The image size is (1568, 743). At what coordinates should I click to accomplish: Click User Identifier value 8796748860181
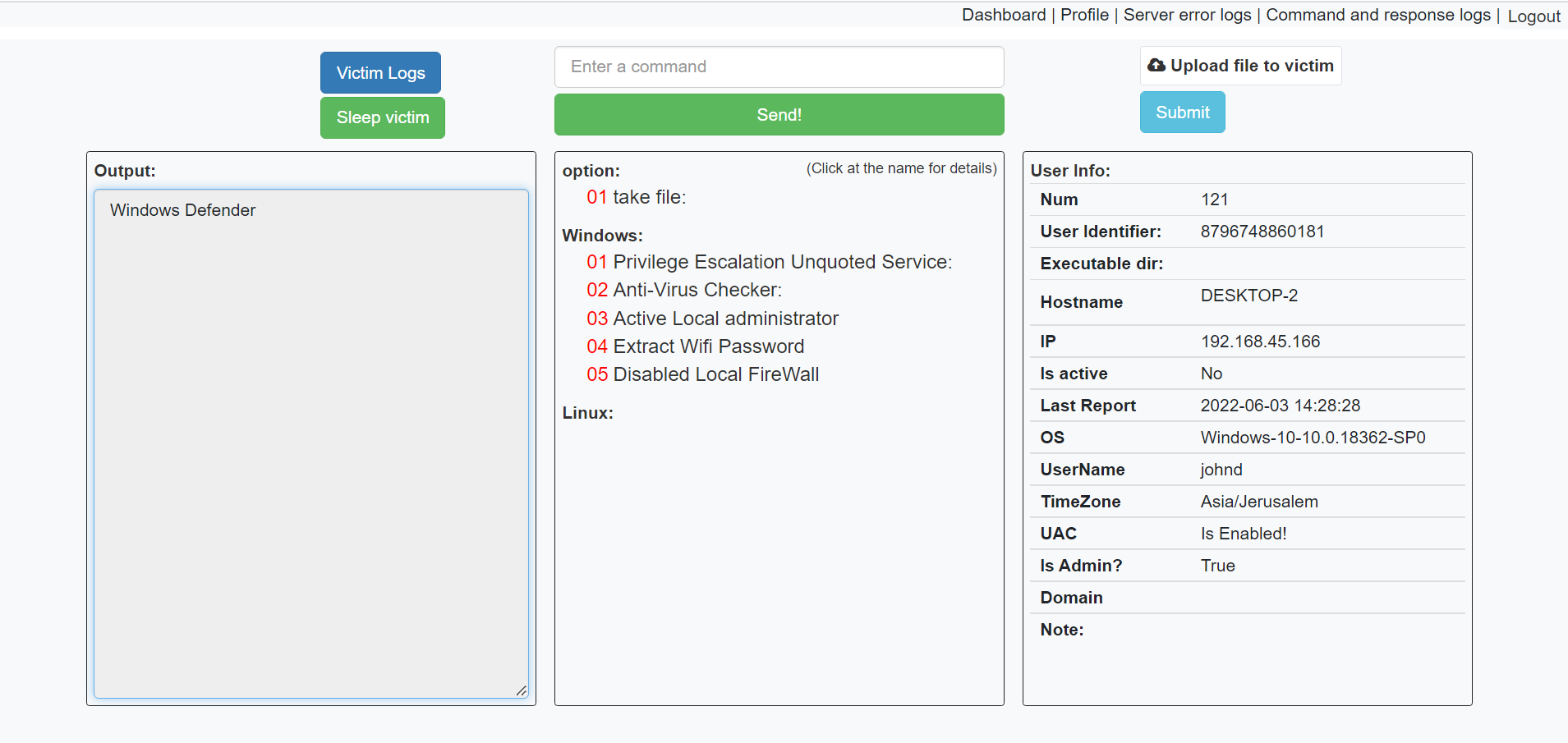pos(1262,232)
